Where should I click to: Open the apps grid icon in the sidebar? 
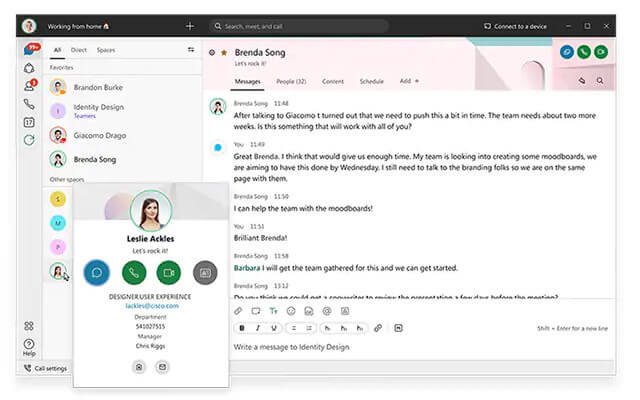point(29,326)
